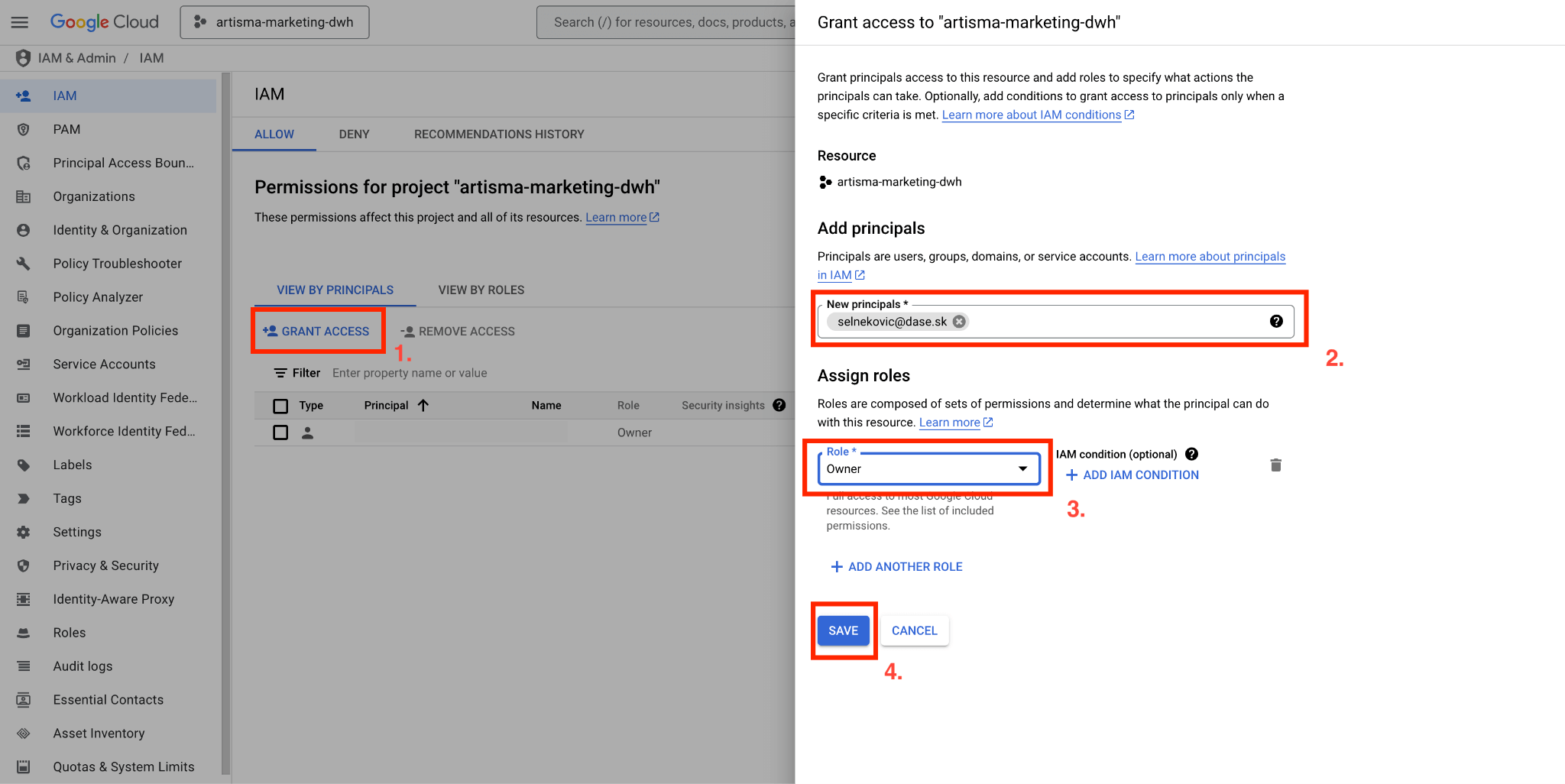Open Learn more link under Permissions
This screenshot has height=784, width=1565.
pos(622,218)
